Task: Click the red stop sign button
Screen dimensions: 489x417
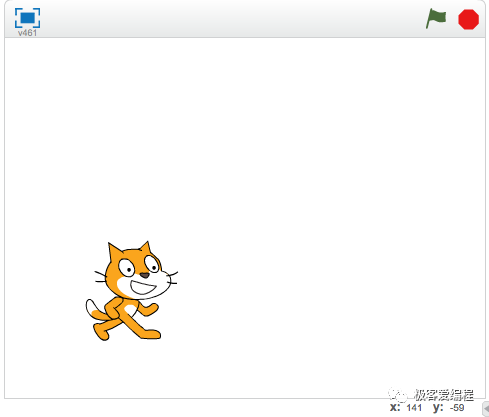Action: tap(468, 19)
